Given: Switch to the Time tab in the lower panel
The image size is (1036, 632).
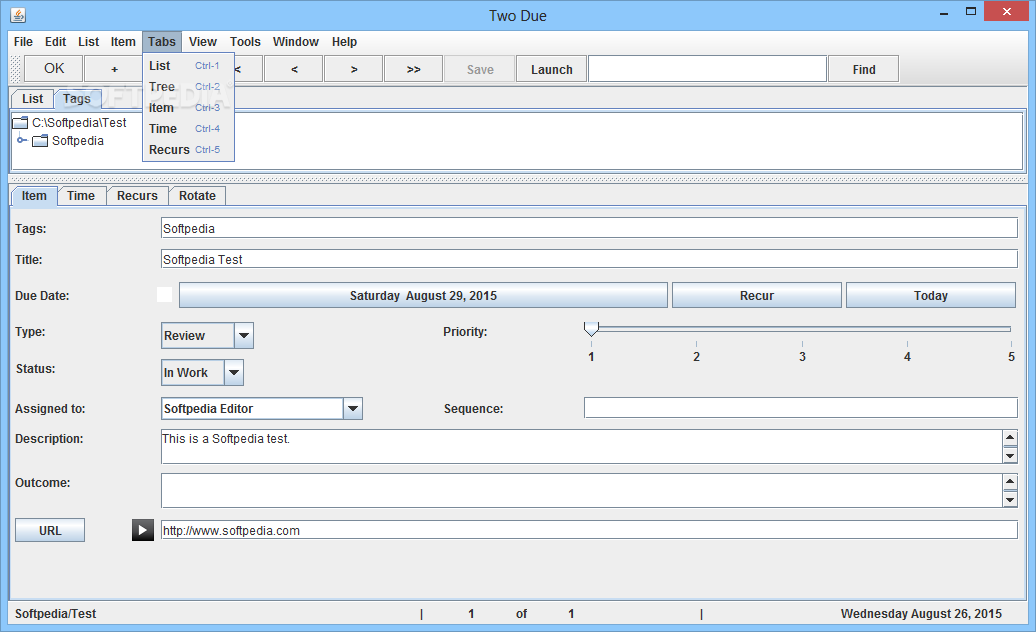Looking at the screenshot, I should coord(81,196).
